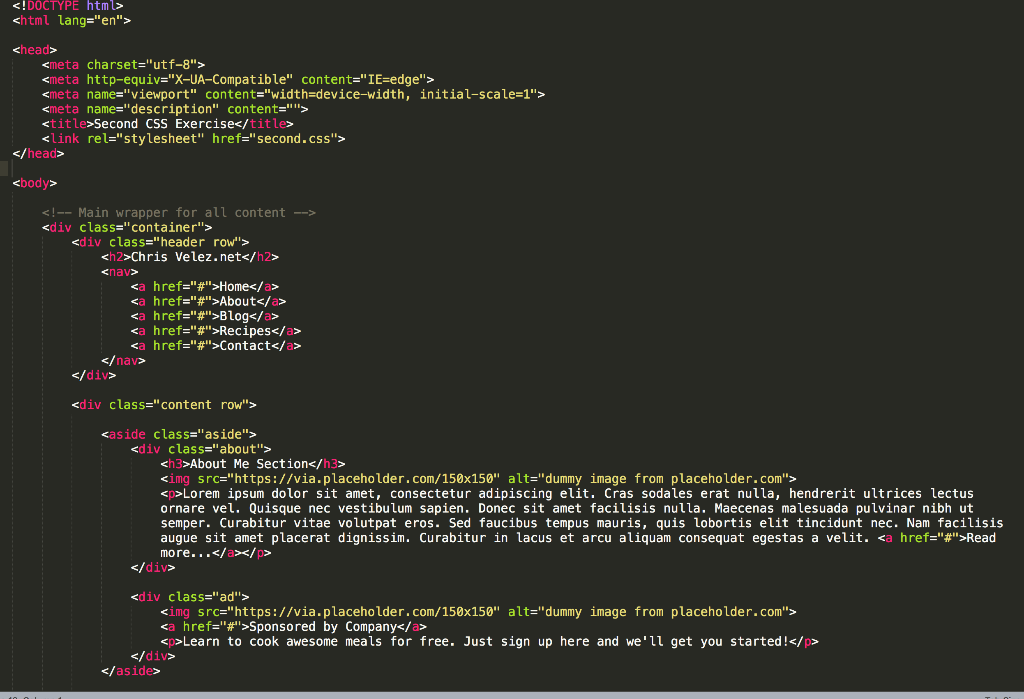1024x699 pixels.
Task: Click the rel="stylesheet" attribute
Action: (x=146, y=139)
